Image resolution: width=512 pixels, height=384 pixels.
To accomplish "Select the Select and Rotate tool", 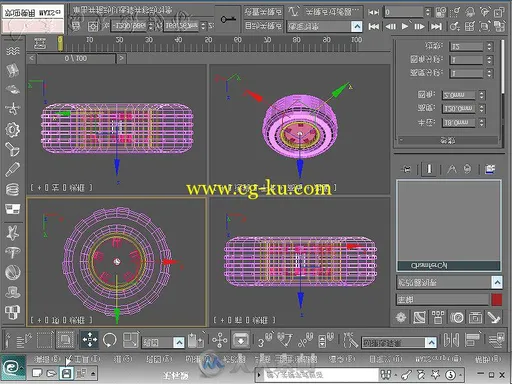I will [x=110, y=340].
